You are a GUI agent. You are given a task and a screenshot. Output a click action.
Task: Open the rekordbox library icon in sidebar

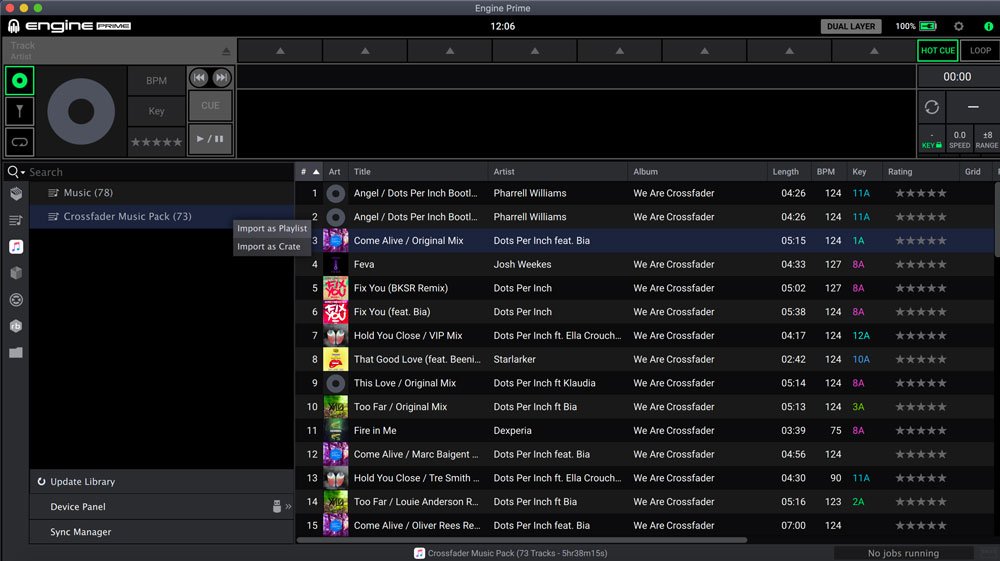pyautogui.click(x=16, y=326)
